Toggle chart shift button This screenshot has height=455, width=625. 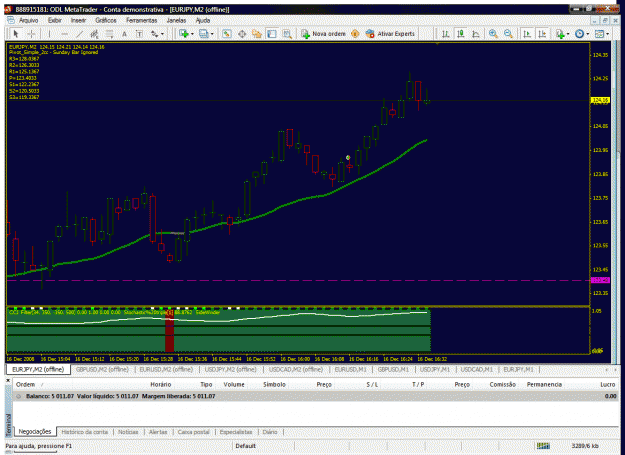(x=542, y=34)
